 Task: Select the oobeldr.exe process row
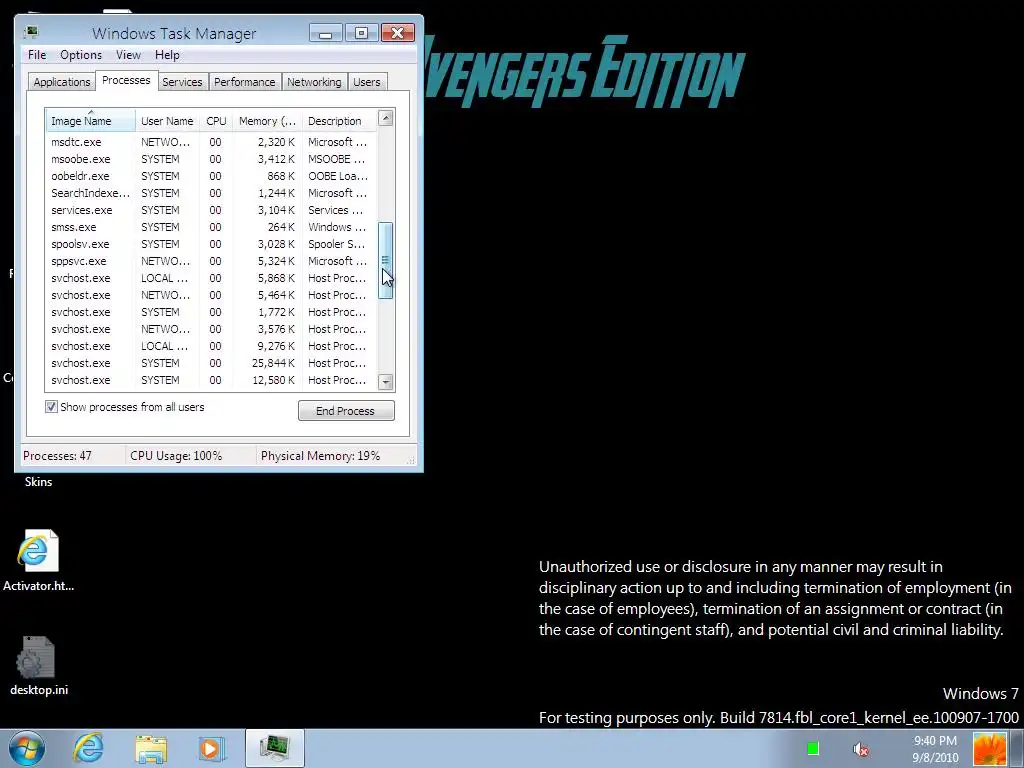pos(211,176)
